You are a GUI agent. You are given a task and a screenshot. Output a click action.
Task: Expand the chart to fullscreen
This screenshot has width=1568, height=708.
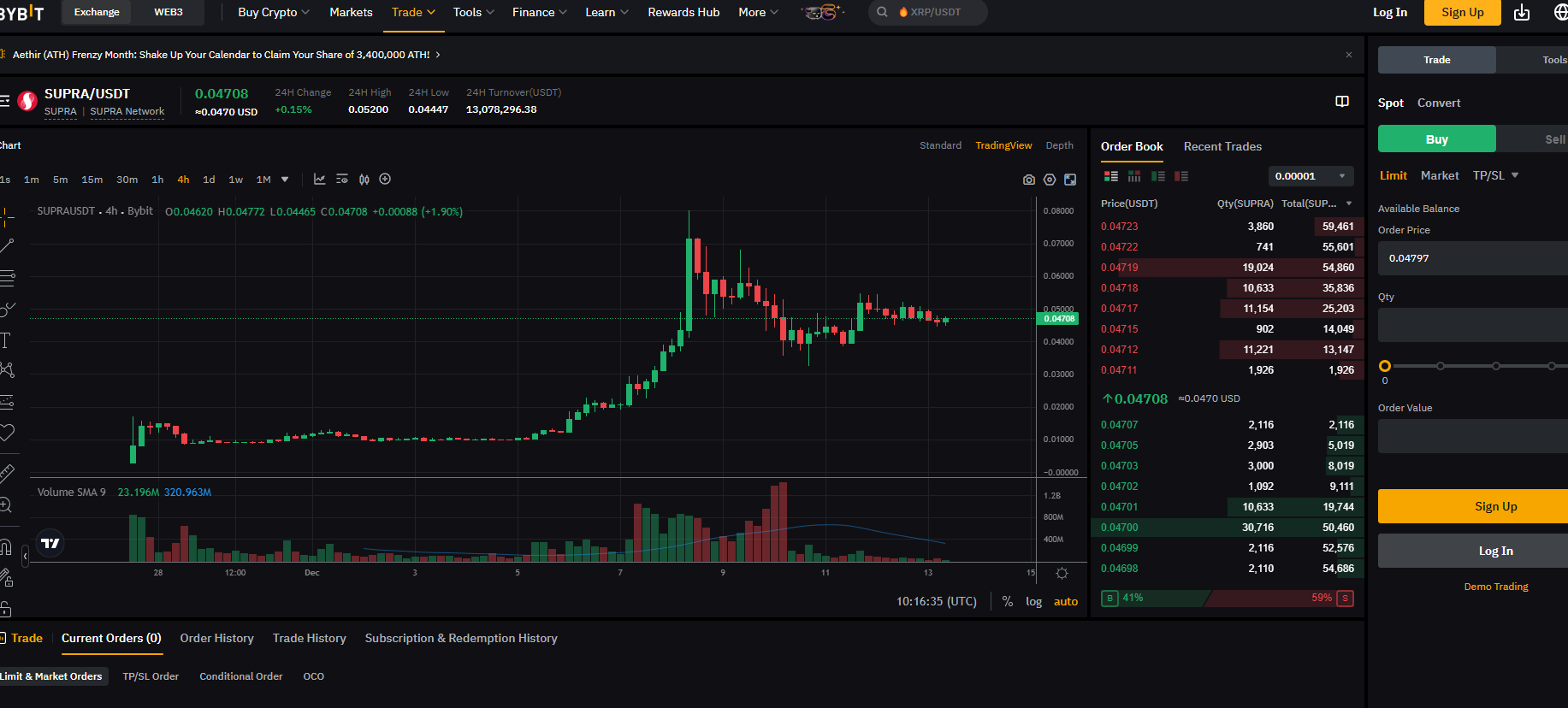point(1070,180)
